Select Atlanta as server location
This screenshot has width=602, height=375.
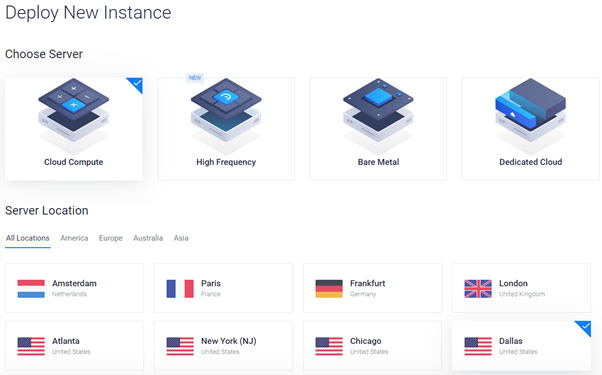click(74, 345)
